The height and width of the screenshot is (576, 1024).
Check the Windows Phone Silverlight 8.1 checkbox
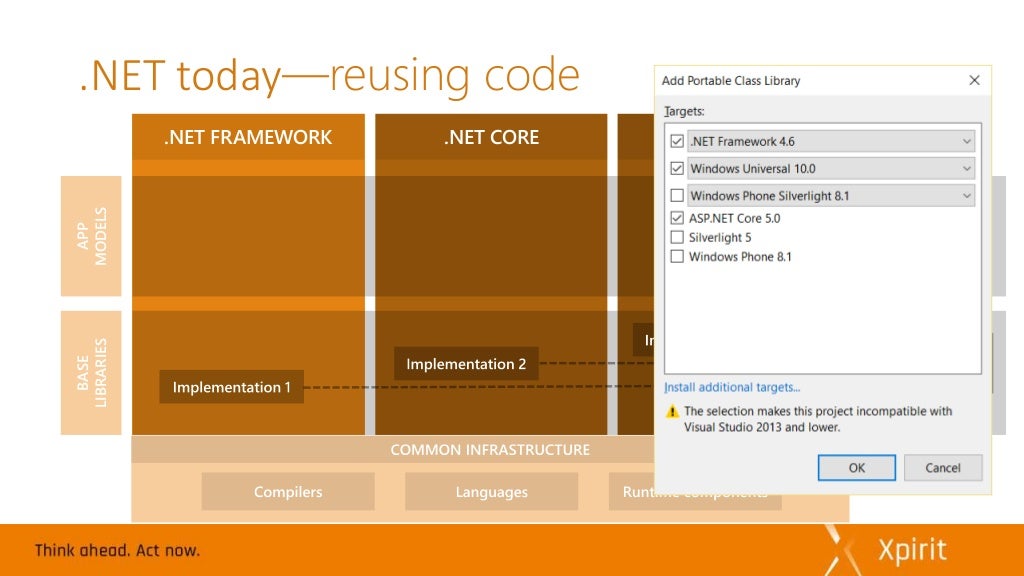pyautogui.click(x=677, y=195)
